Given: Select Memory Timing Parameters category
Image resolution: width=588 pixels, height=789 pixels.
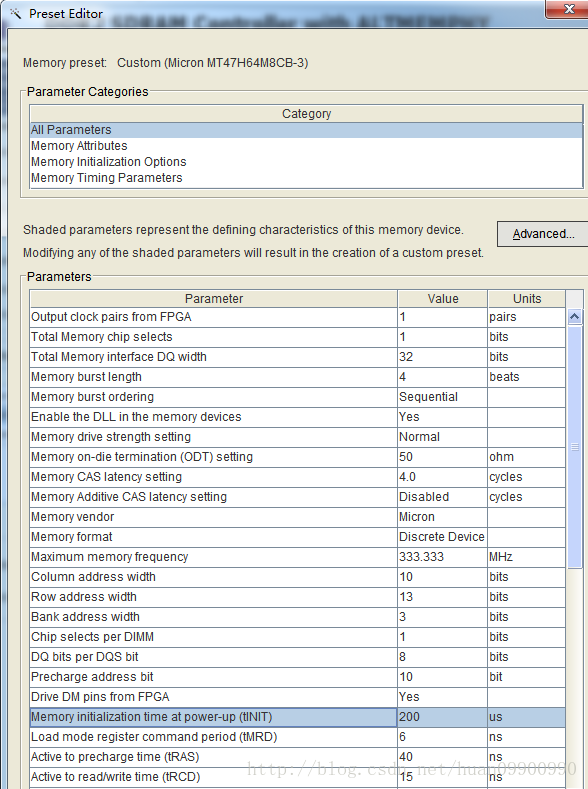Looking at the screenshot, I should pyautogui.click(x=306, y=178).
